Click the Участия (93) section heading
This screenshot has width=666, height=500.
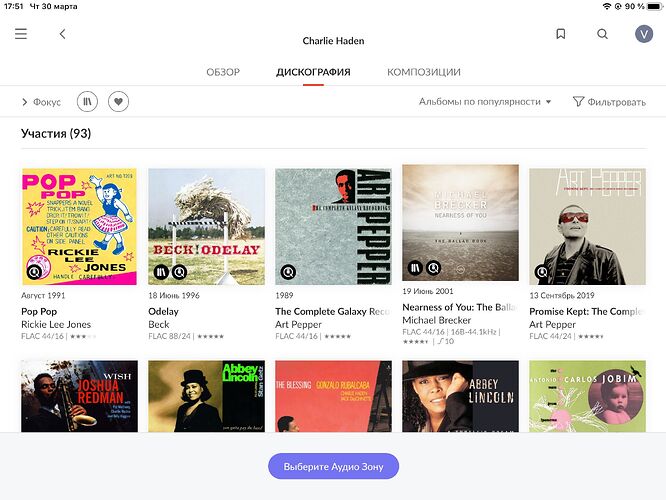point(56,133)
